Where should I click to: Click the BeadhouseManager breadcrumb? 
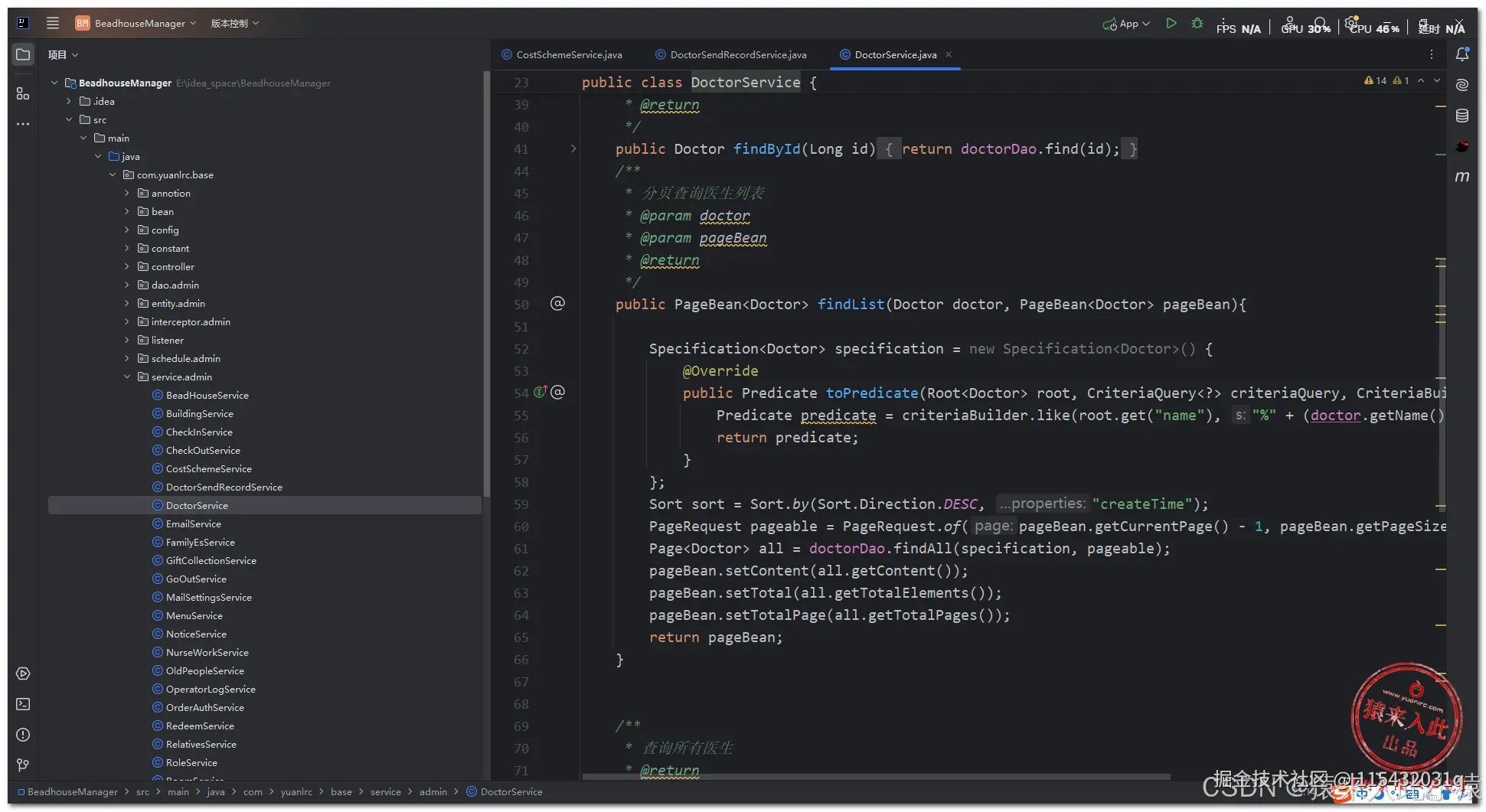click(67, 791)
